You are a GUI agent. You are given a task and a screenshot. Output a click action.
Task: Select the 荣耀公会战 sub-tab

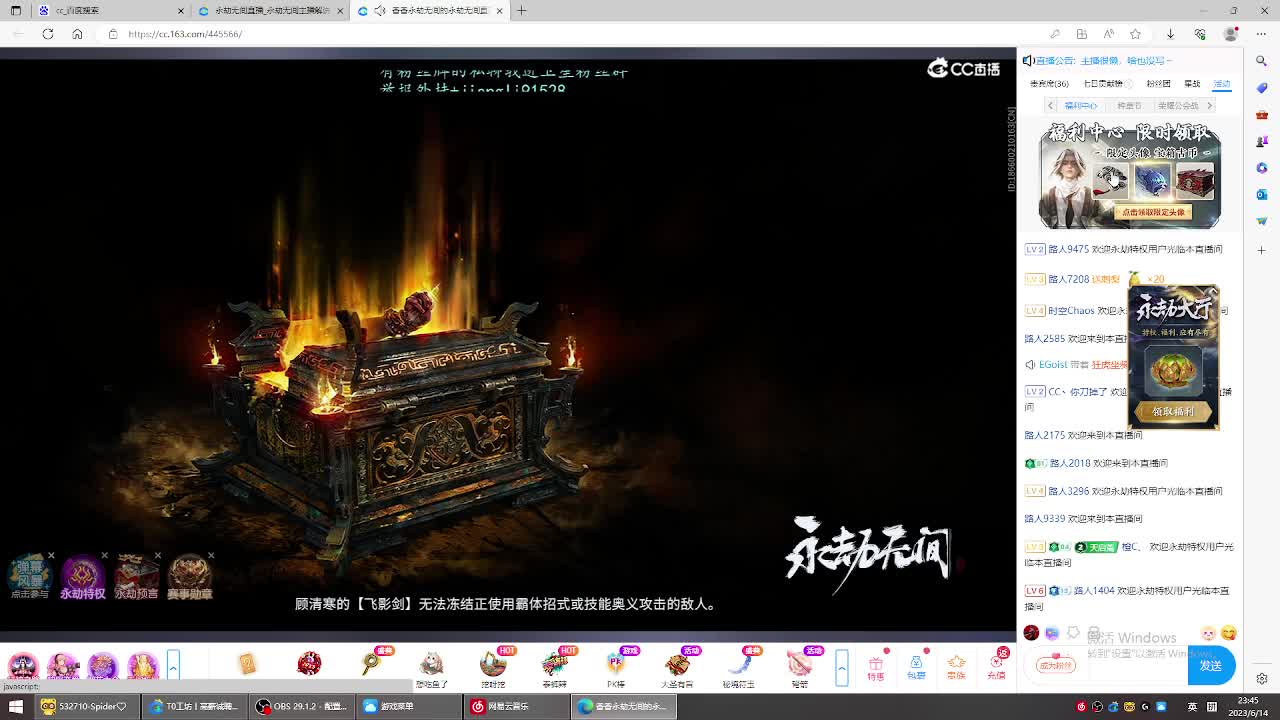coord(1178,105)
